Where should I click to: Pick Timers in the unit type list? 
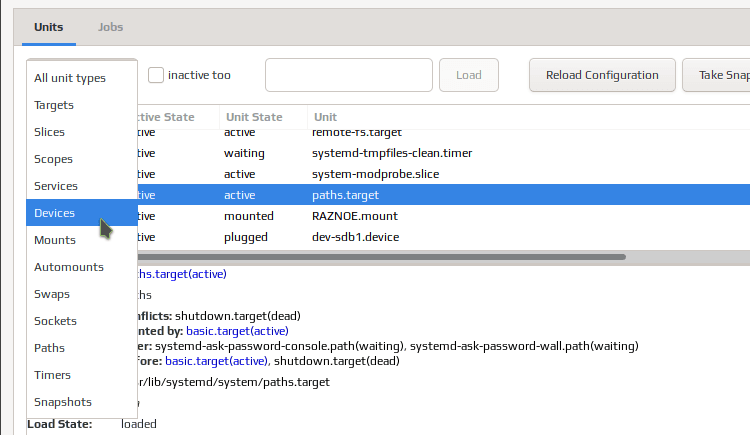click(82, 375)
